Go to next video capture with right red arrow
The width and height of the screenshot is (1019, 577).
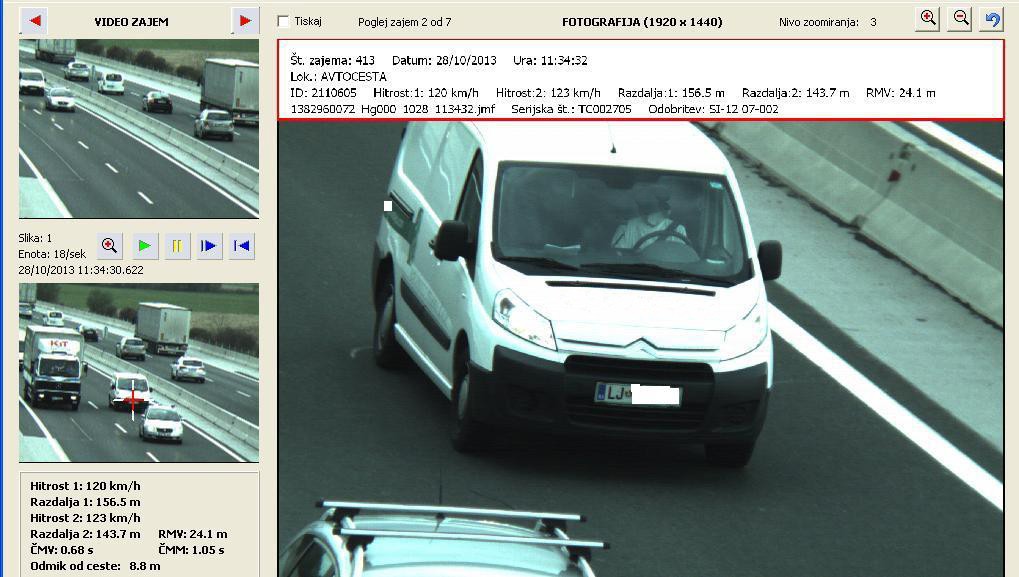point(245,21)
